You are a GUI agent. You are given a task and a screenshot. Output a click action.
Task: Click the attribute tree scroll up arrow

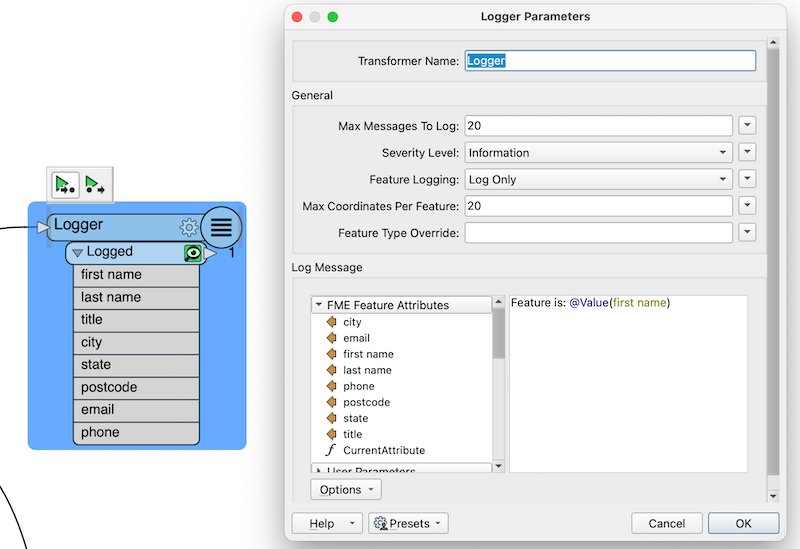click(x=498, y=302)
